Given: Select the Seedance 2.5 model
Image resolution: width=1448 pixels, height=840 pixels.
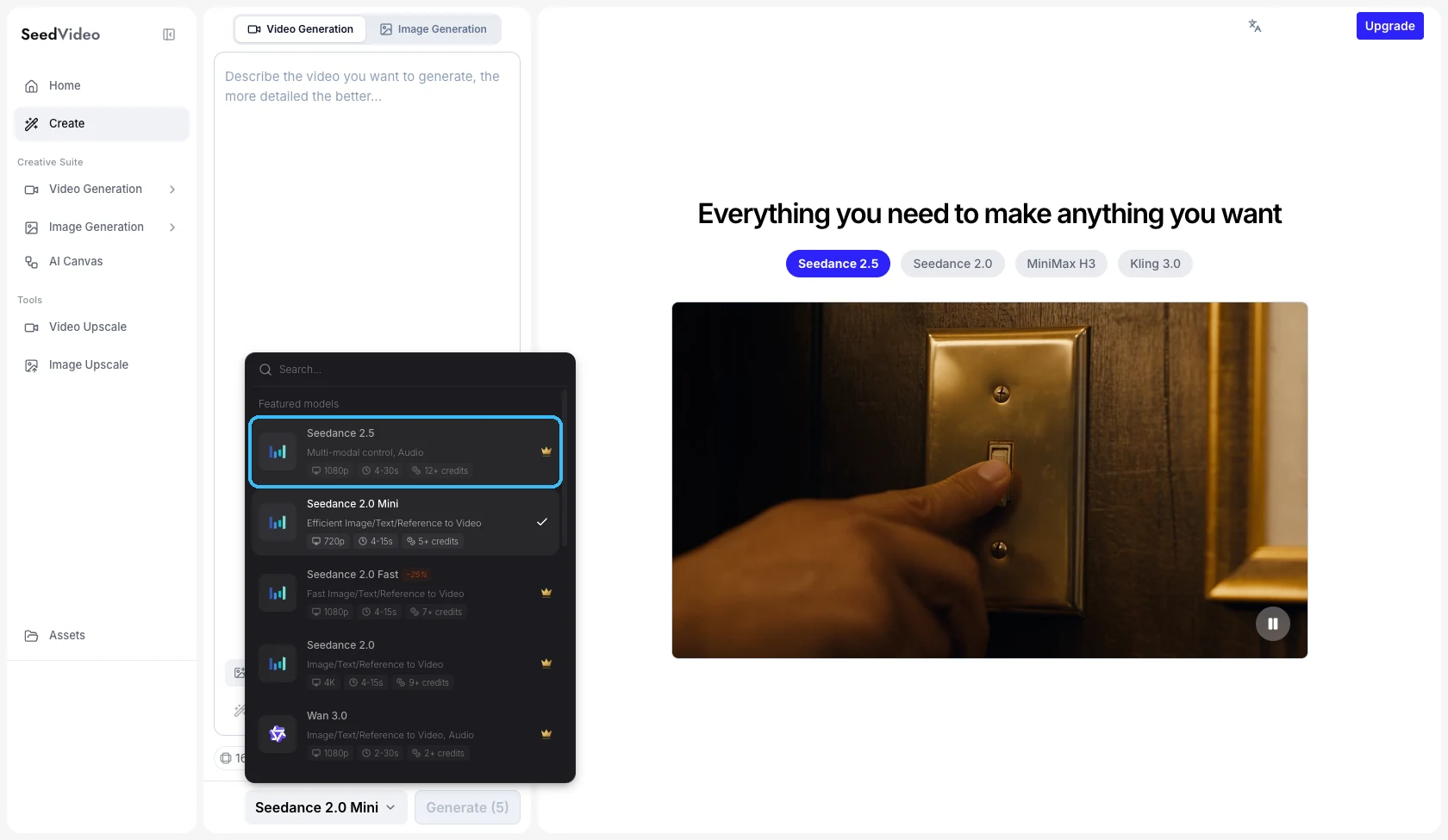Looking at the screenshot, I should click(x=406, y=451).
